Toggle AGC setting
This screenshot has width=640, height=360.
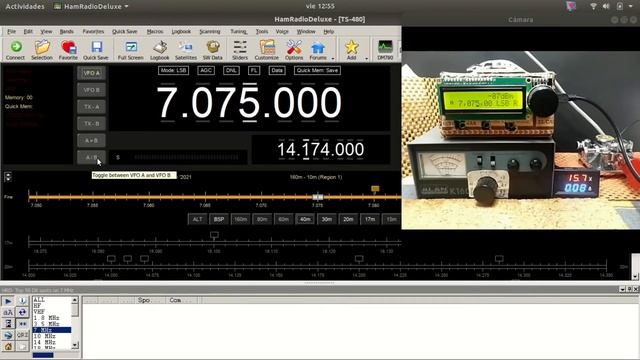point(206,70)
